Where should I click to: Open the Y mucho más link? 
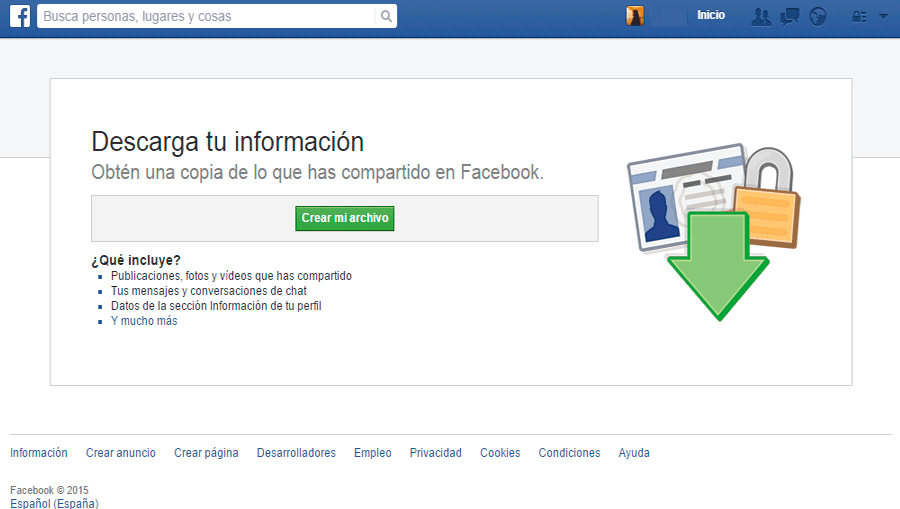tap(144, 321)
